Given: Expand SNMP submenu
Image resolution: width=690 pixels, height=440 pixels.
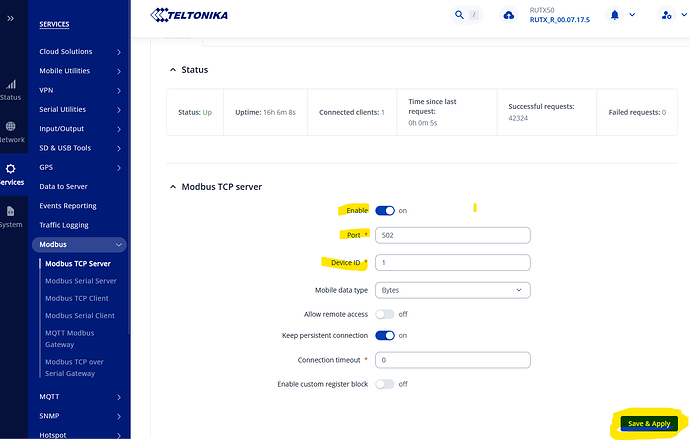Looking at the screenshot, I should coord(80,416).
